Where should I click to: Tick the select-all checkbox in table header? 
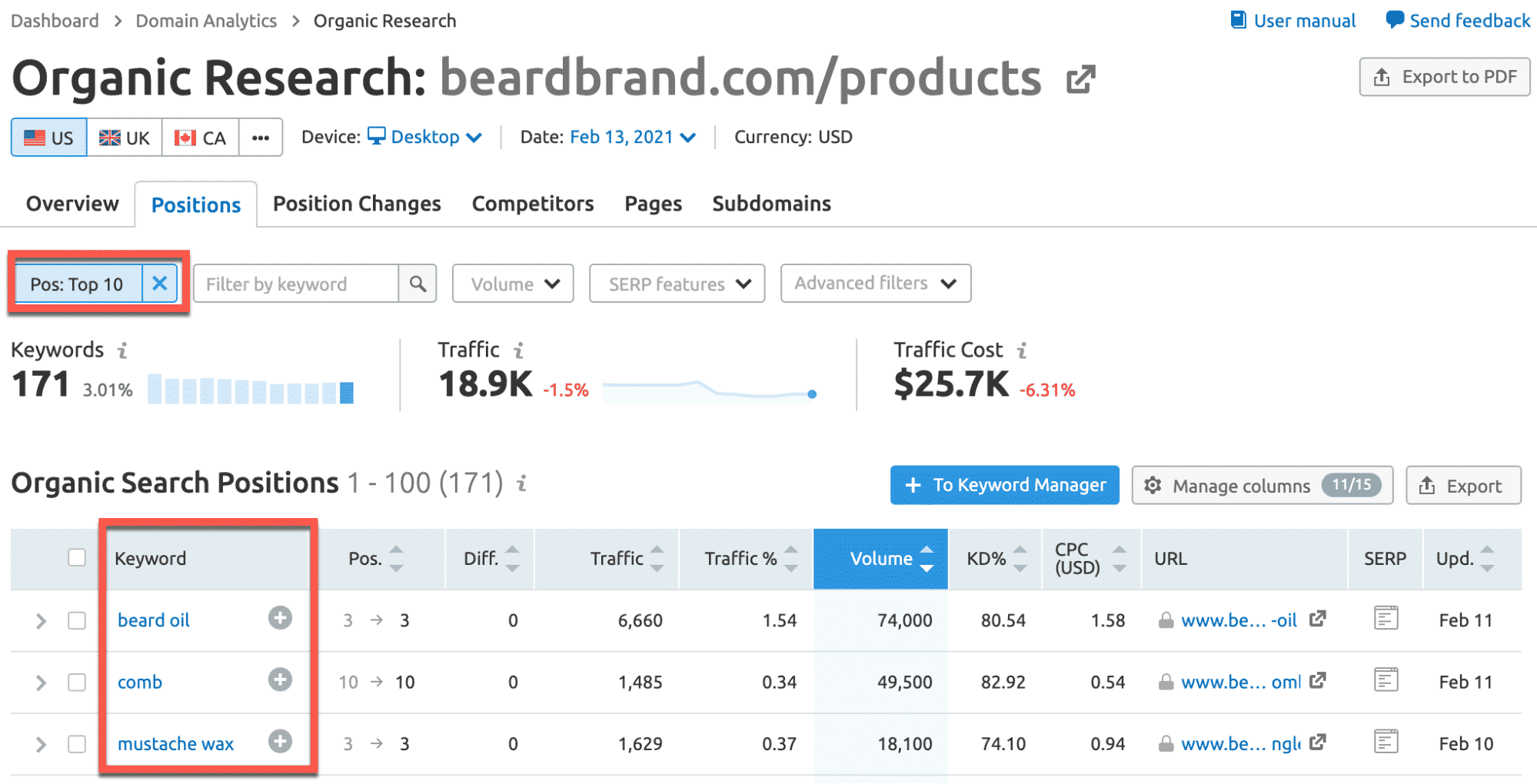pyautogui.click(x=77, y=557)
